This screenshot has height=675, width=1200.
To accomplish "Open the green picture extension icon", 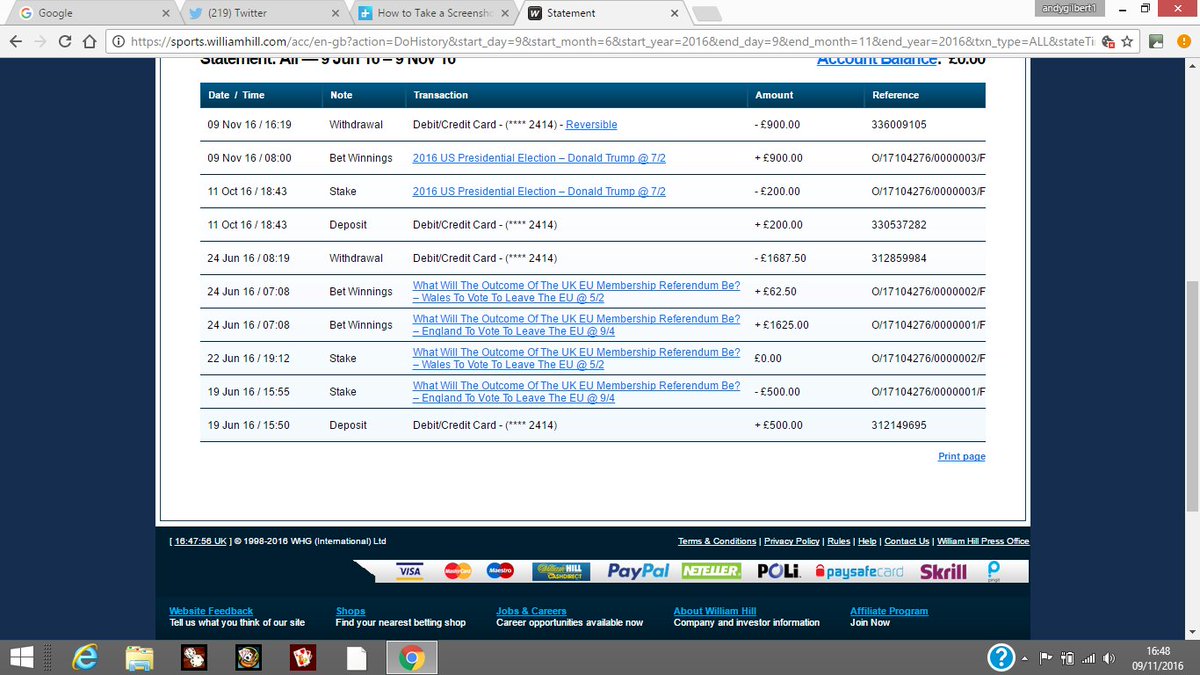I will [x=1156, y=42].
